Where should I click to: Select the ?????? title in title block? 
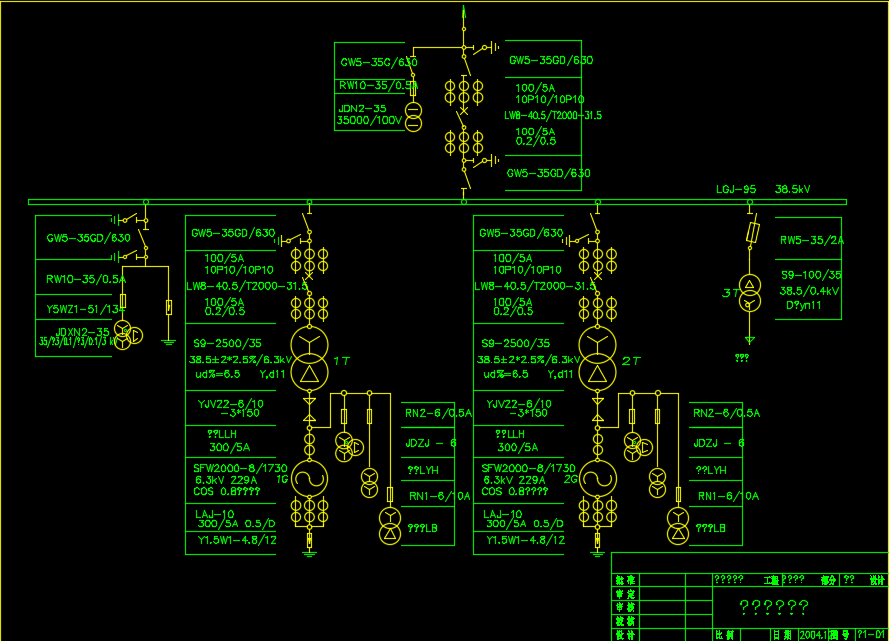click(774, 608)
